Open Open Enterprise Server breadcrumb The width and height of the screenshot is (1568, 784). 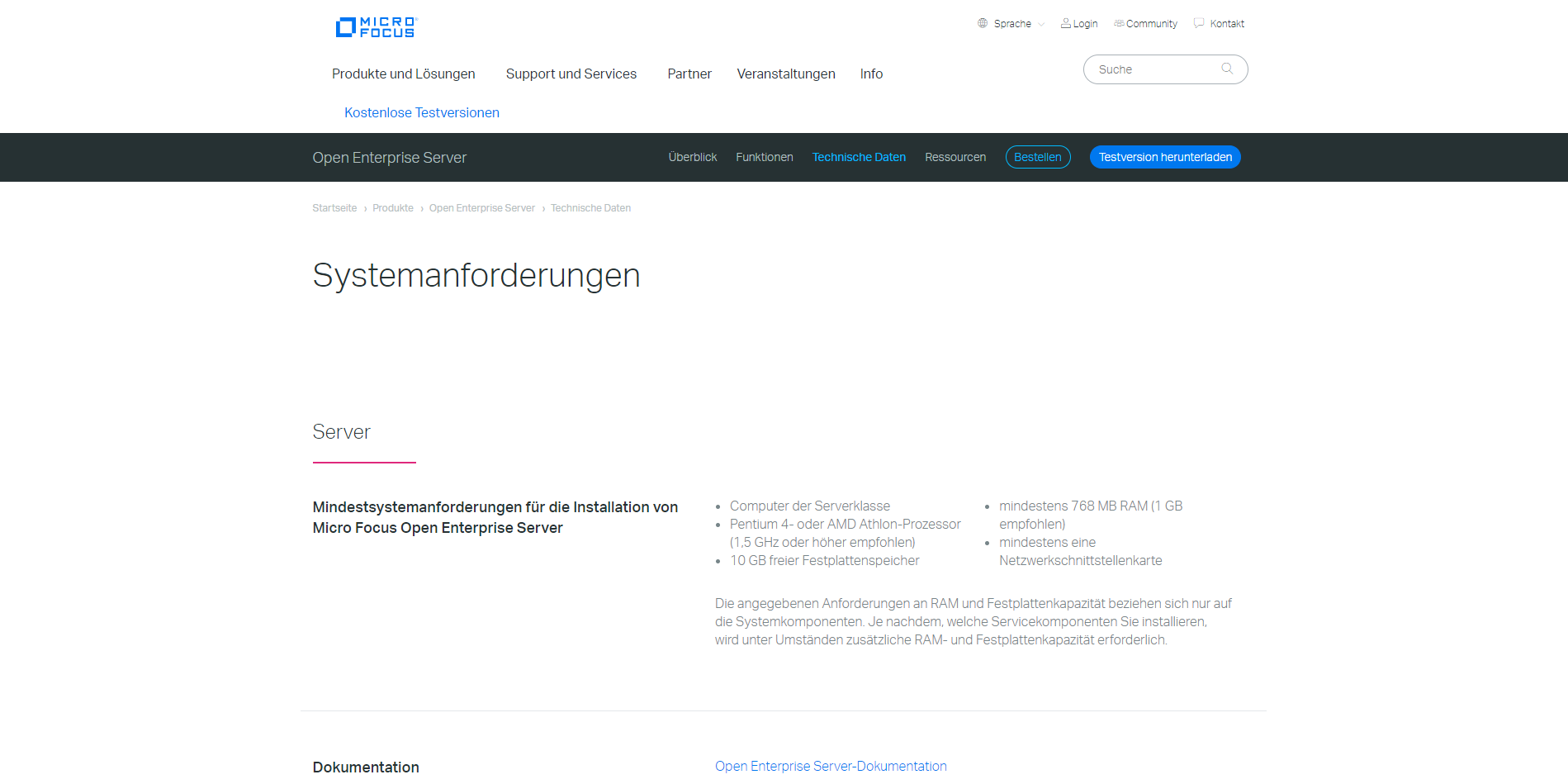(x=482, y=208)
